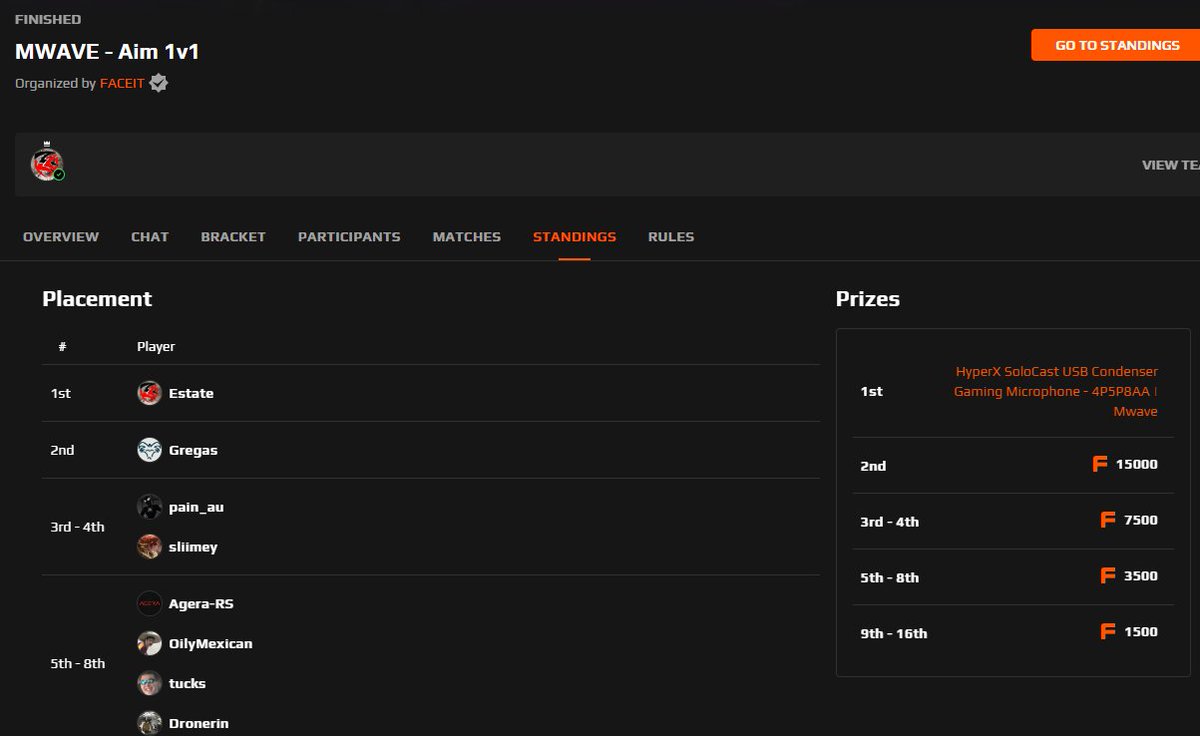Switch to the Overview tab
Image resolution: width=1200 pixels, height=736 pixels.
tap(61, 237)
